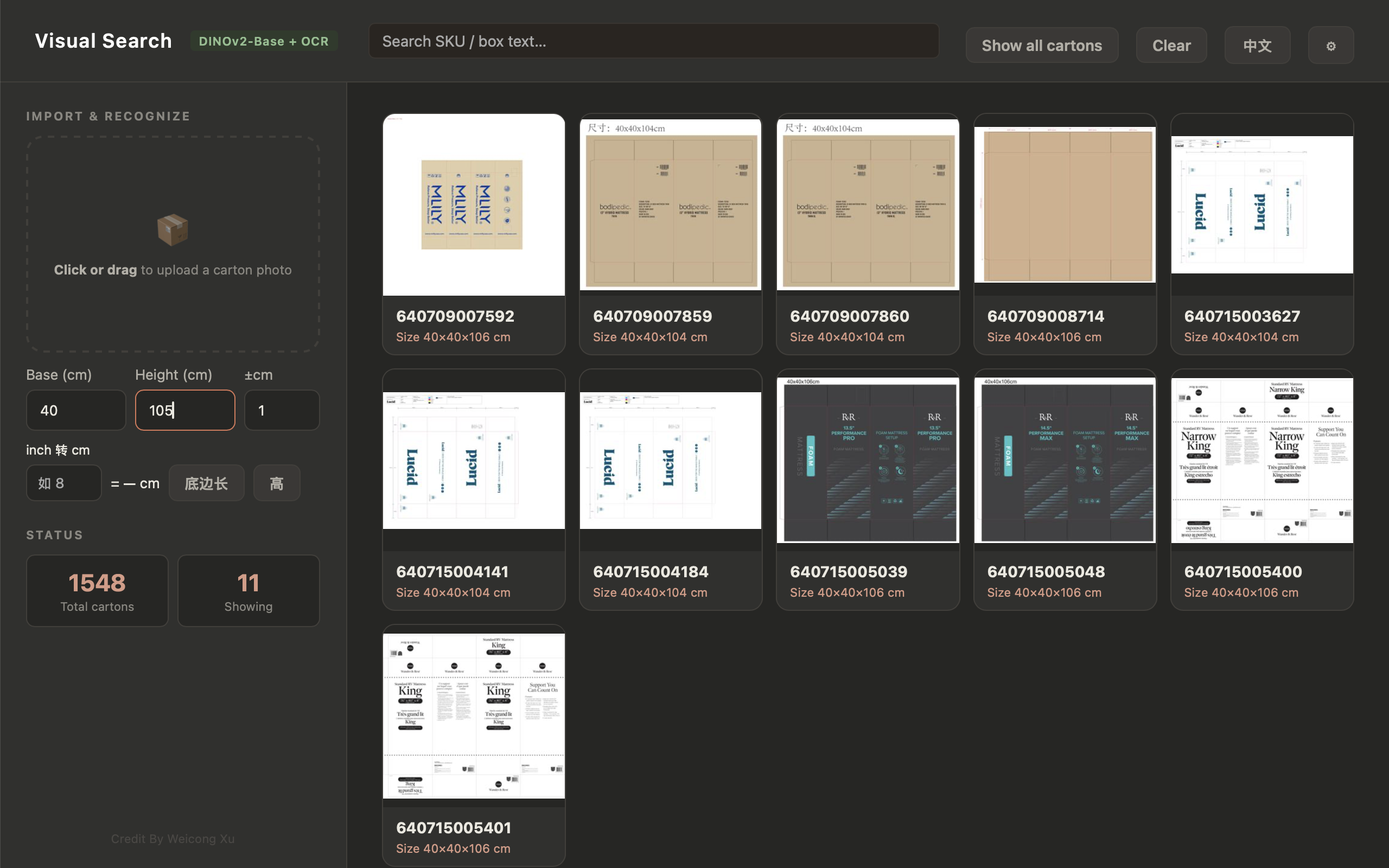Click the 11 Showing status card

[249, 591]
